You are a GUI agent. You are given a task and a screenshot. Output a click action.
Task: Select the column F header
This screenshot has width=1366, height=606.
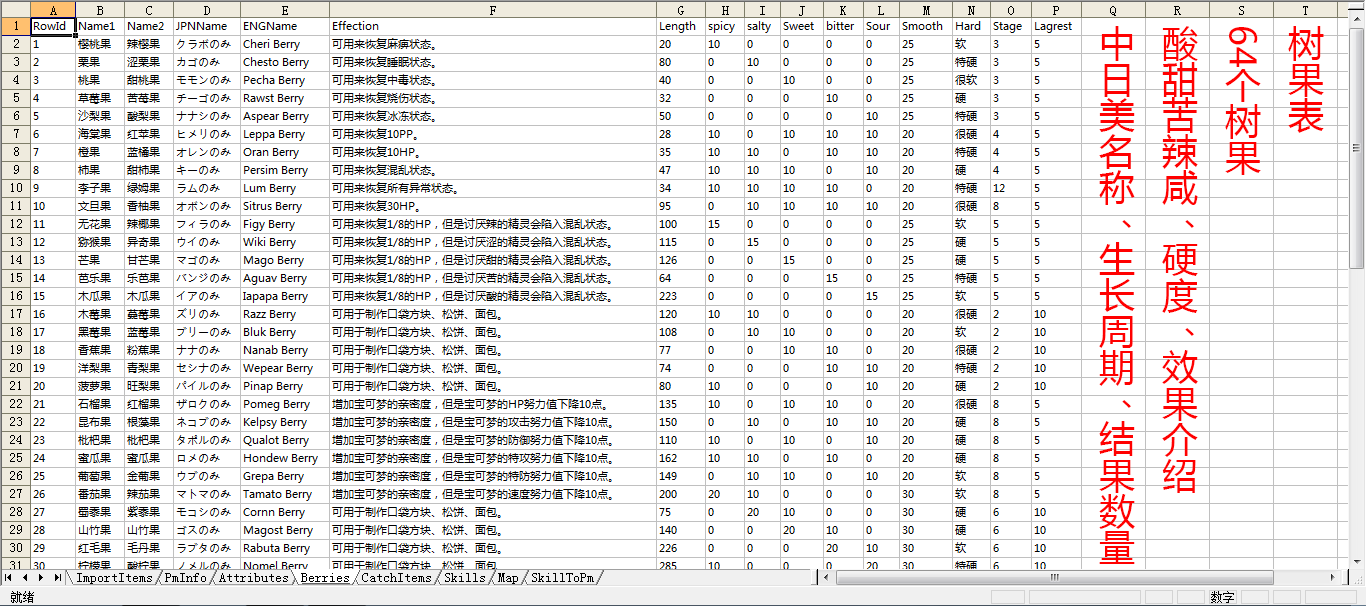(493, 9)
